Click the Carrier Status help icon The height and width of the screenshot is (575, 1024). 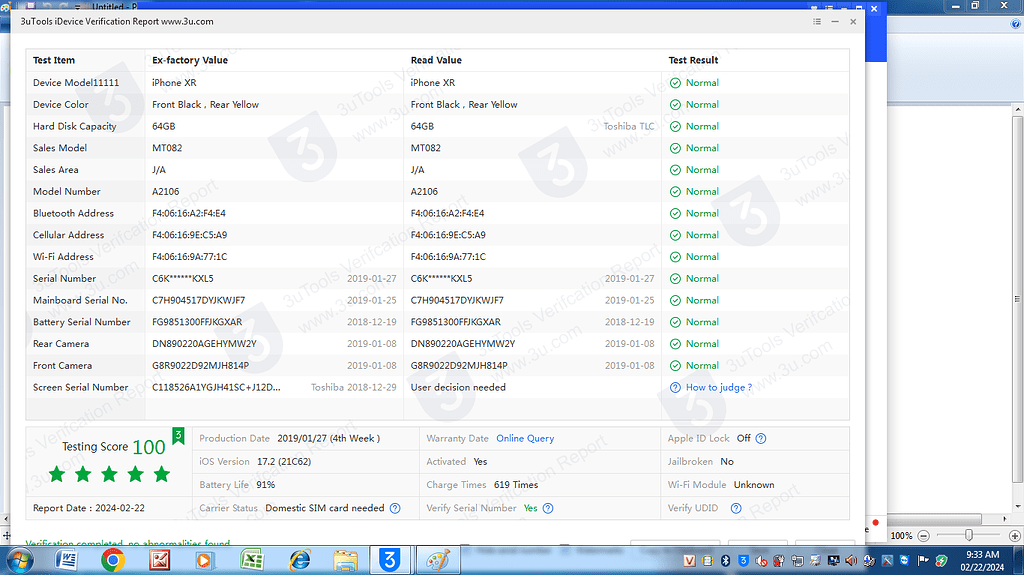(x=395, y=508)
